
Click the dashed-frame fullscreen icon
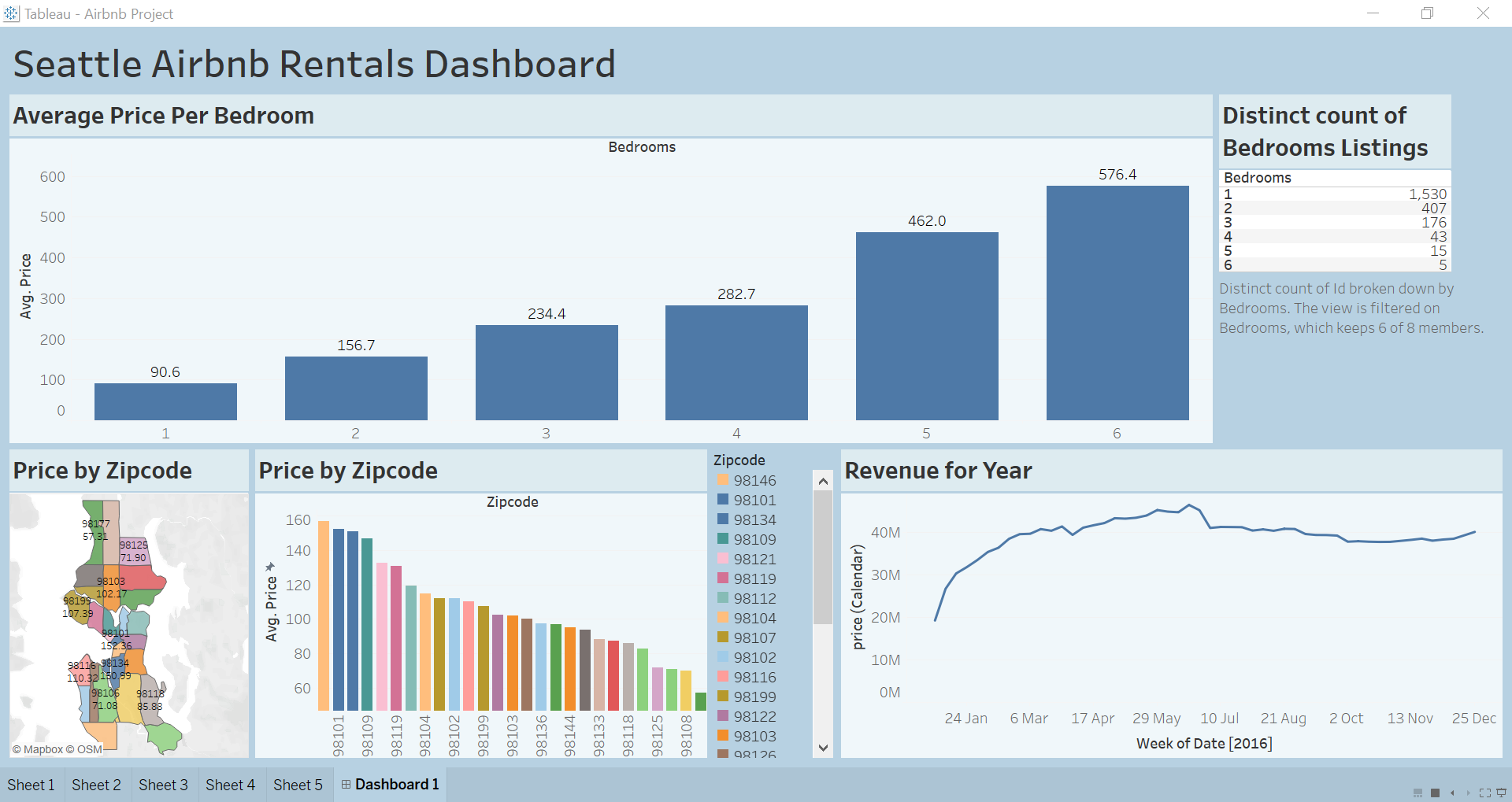click(1485, 793)
